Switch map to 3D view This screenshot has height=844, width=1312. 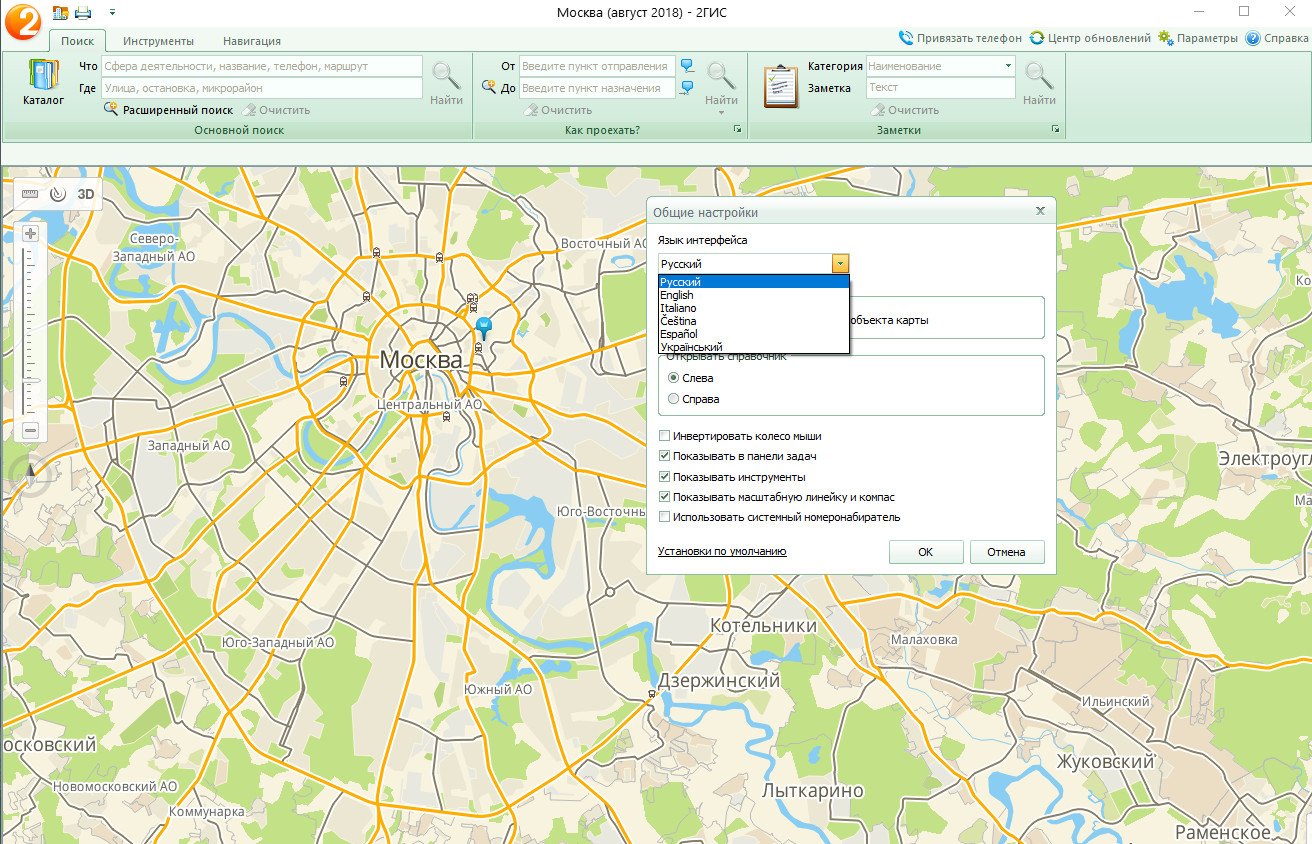point(86,194)
